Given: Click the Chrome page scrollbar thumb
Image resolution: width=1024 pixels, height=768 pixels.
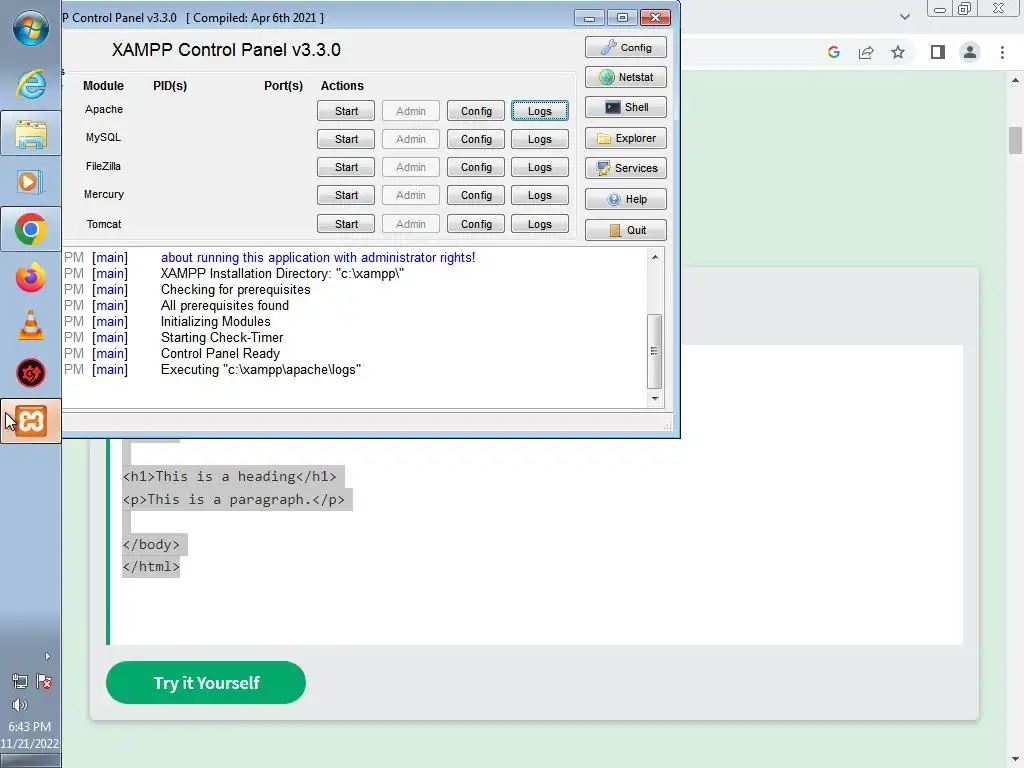Looking at the screenshot, I should [x=1015, y=140].
